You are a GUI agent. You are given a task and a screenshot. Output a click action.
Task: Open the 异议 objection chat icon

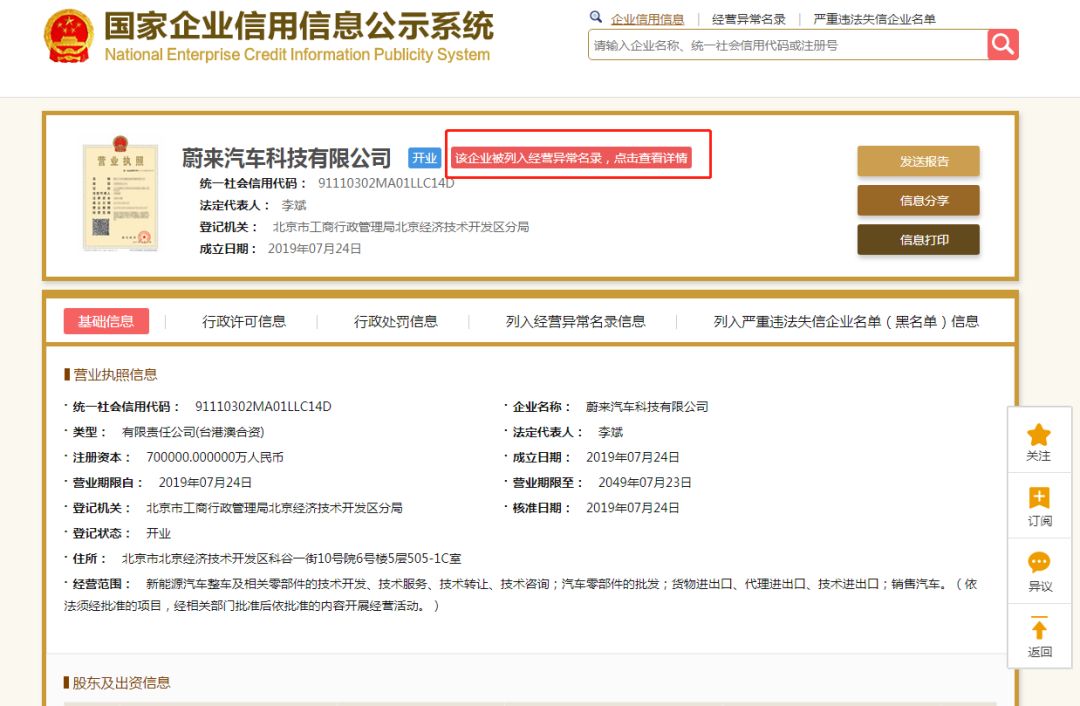[x=1039, y=563]
